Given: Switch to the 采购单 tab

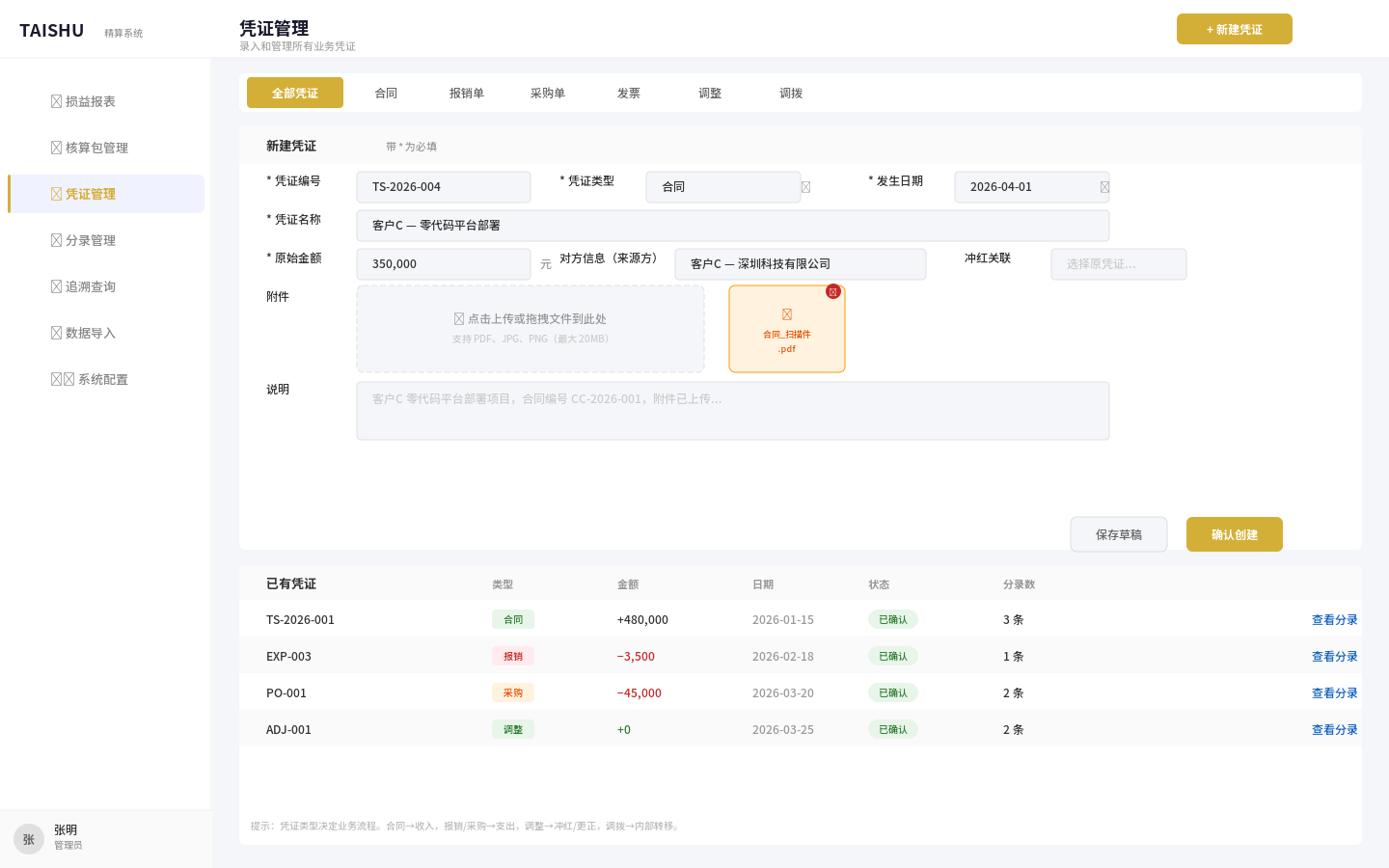Looking at the screenshot, I should (548, 93).
